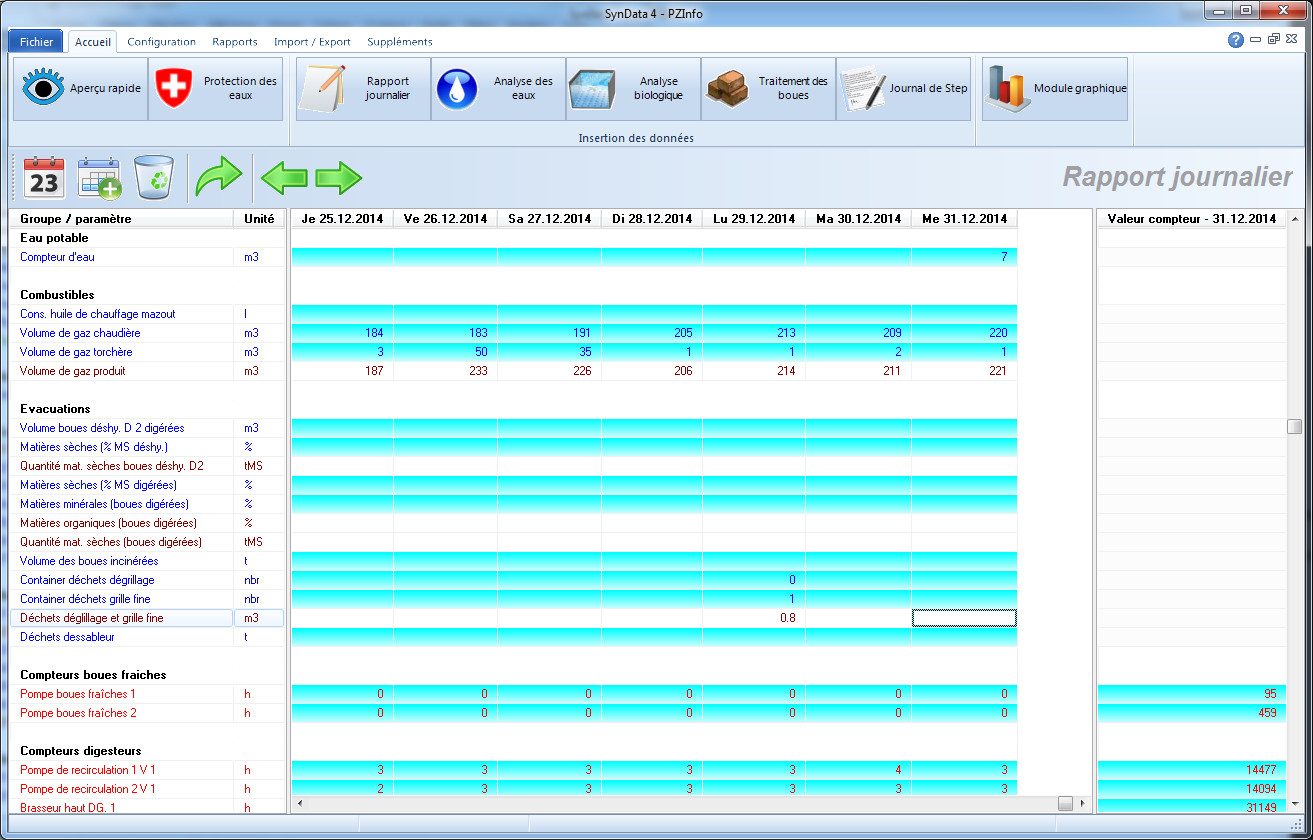1313x840 pixels.
Task: Click the horizontal scrollbar right arrow
Action: pos(1085,803)
